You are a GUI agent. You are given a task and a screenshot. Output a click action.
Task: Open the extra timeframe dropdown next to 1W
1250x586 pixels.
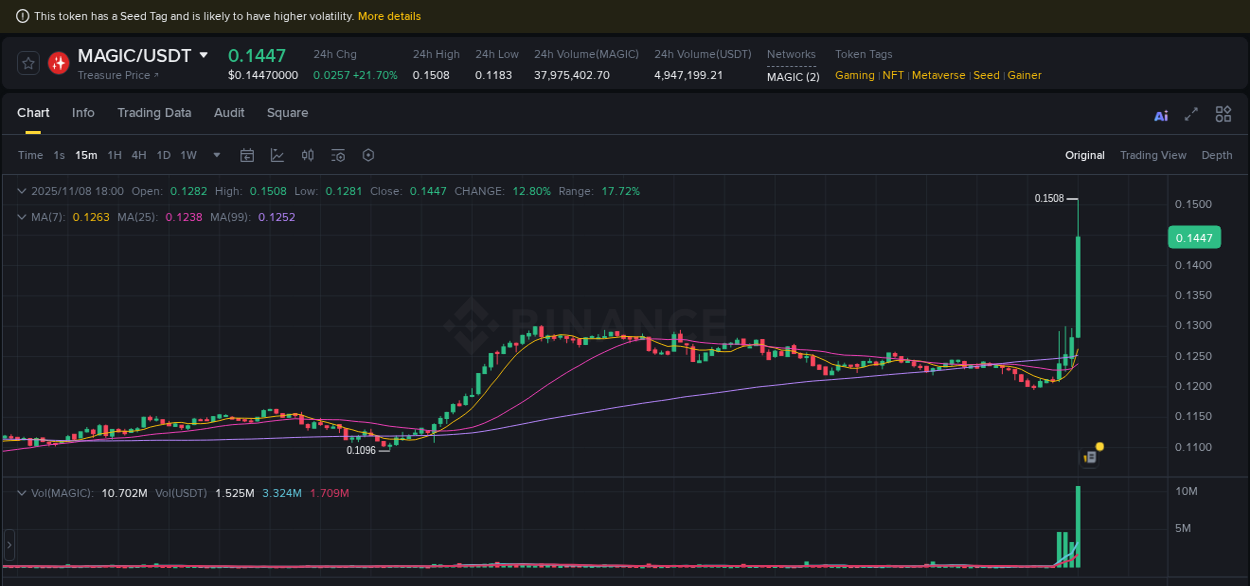216,155
